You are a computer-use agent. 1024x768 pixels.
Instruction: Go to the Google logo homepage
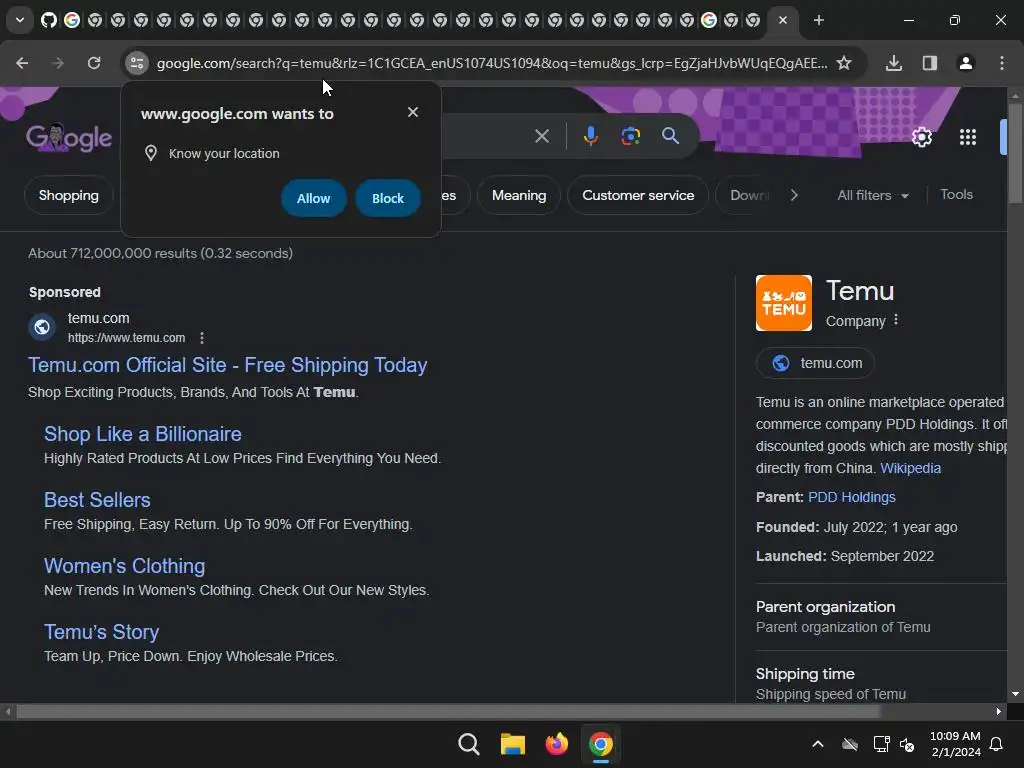(x=69, y=137)
